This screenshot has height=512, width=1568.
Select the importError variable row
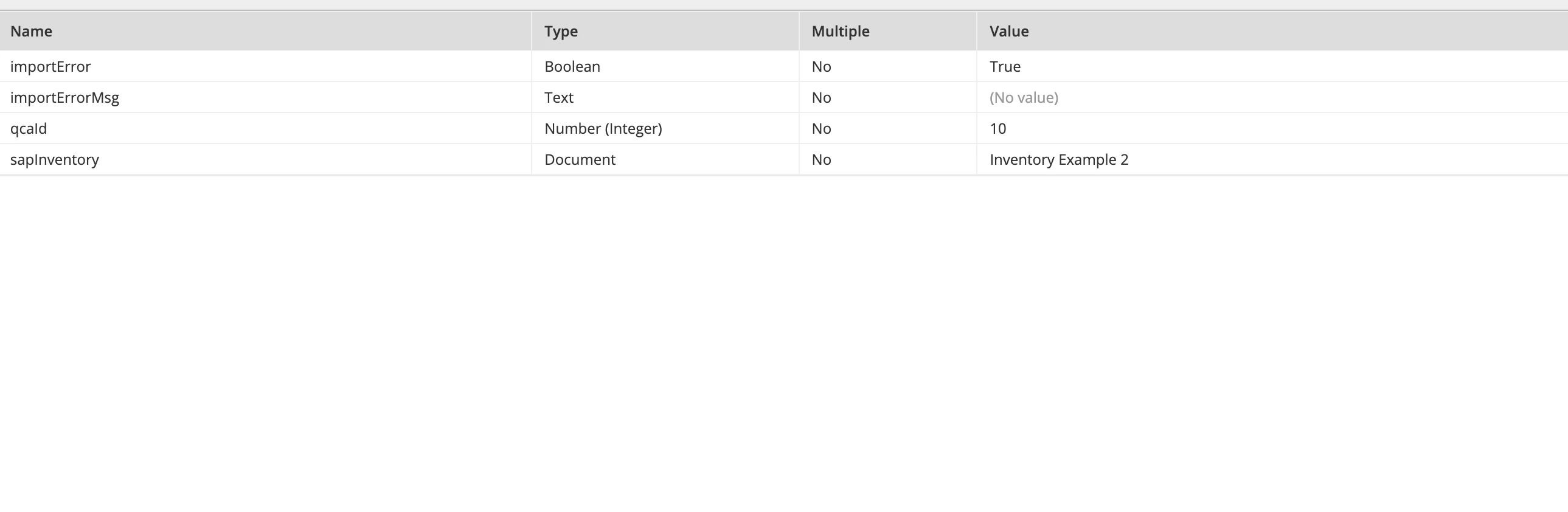(x=784, y=66)
